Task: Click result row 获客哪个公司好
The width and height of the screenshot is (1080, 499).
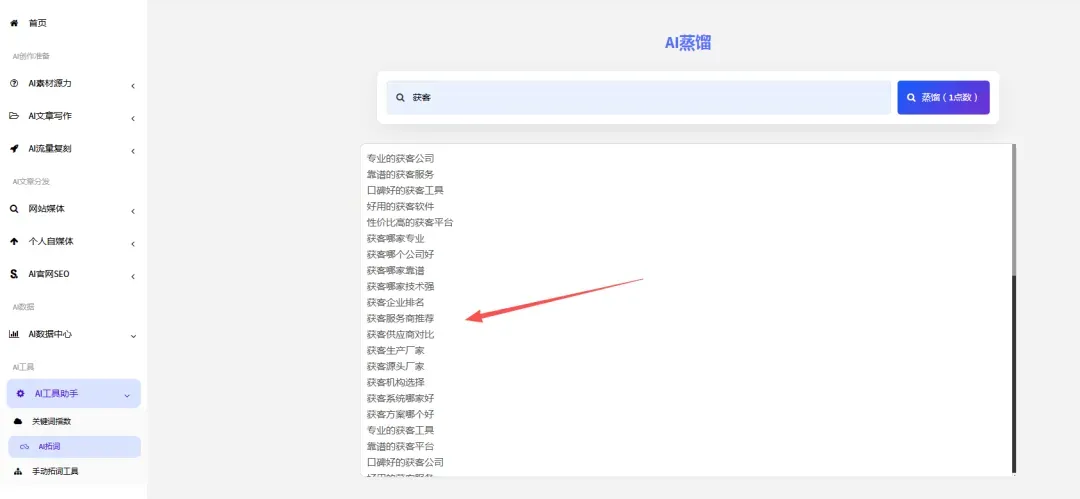Action: 400,254
